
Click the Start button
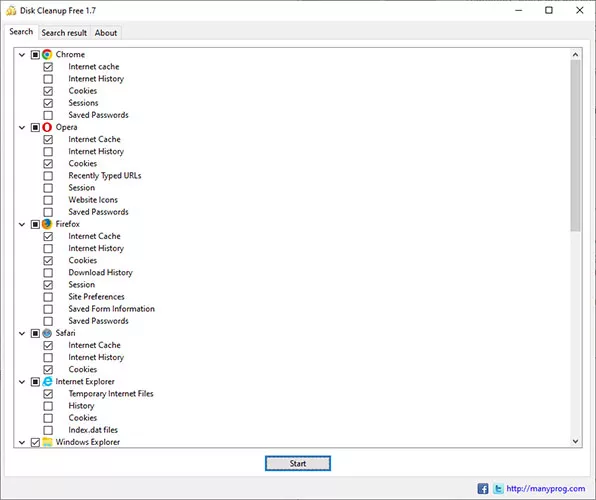point(298,463)
